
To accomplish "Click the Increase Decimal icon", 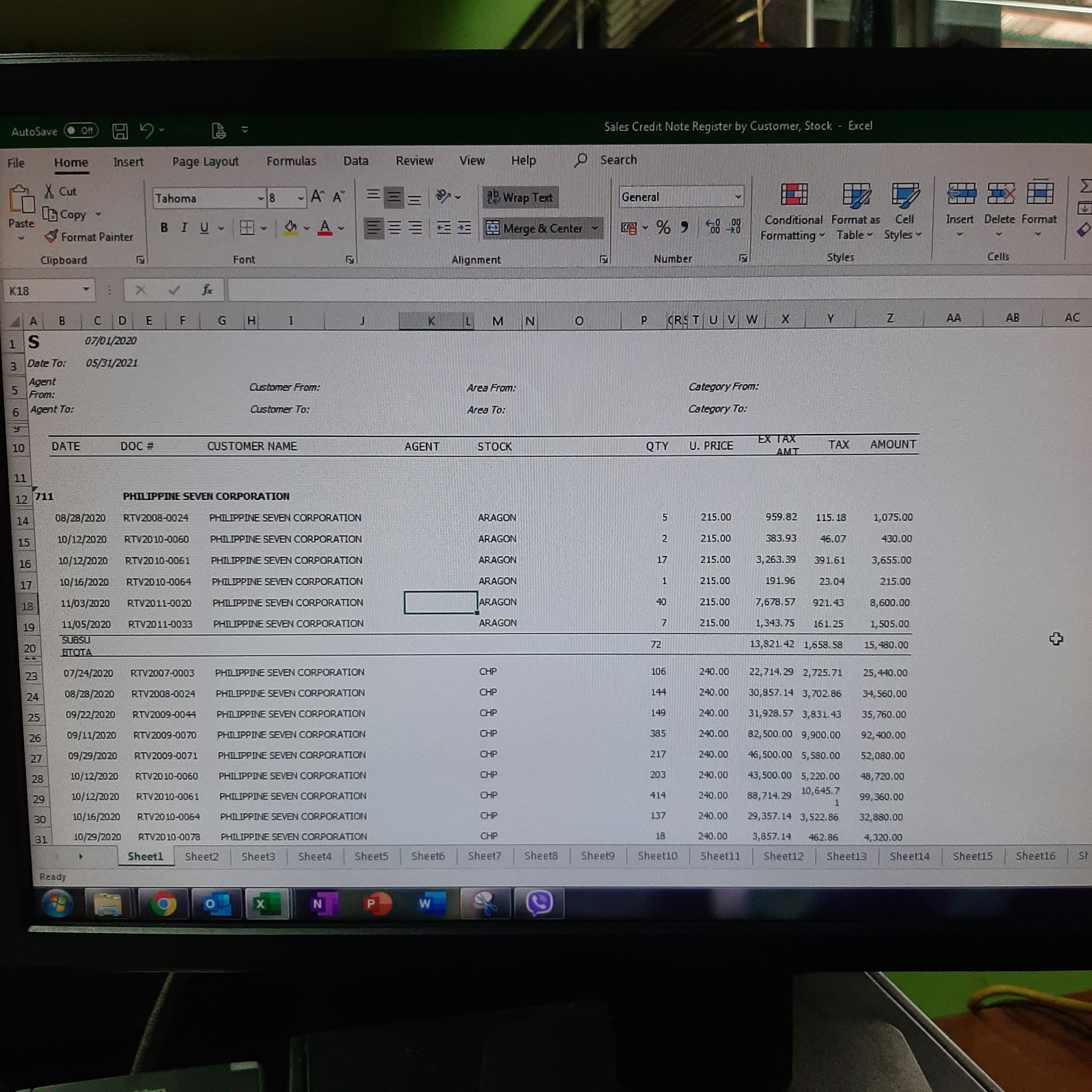I will coord(713,227).
